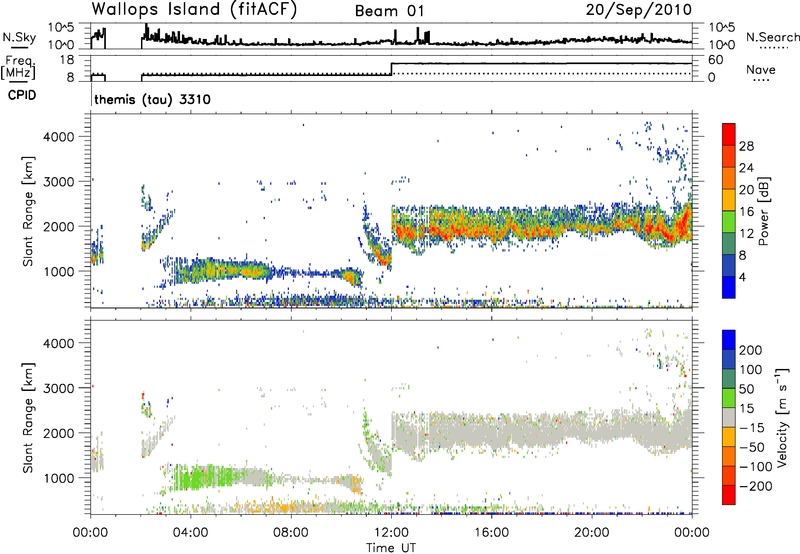Click the "Slant Range [km]" label of velocity panel
Viewport: 800px width, 554px height.
[x=28, y=418]
